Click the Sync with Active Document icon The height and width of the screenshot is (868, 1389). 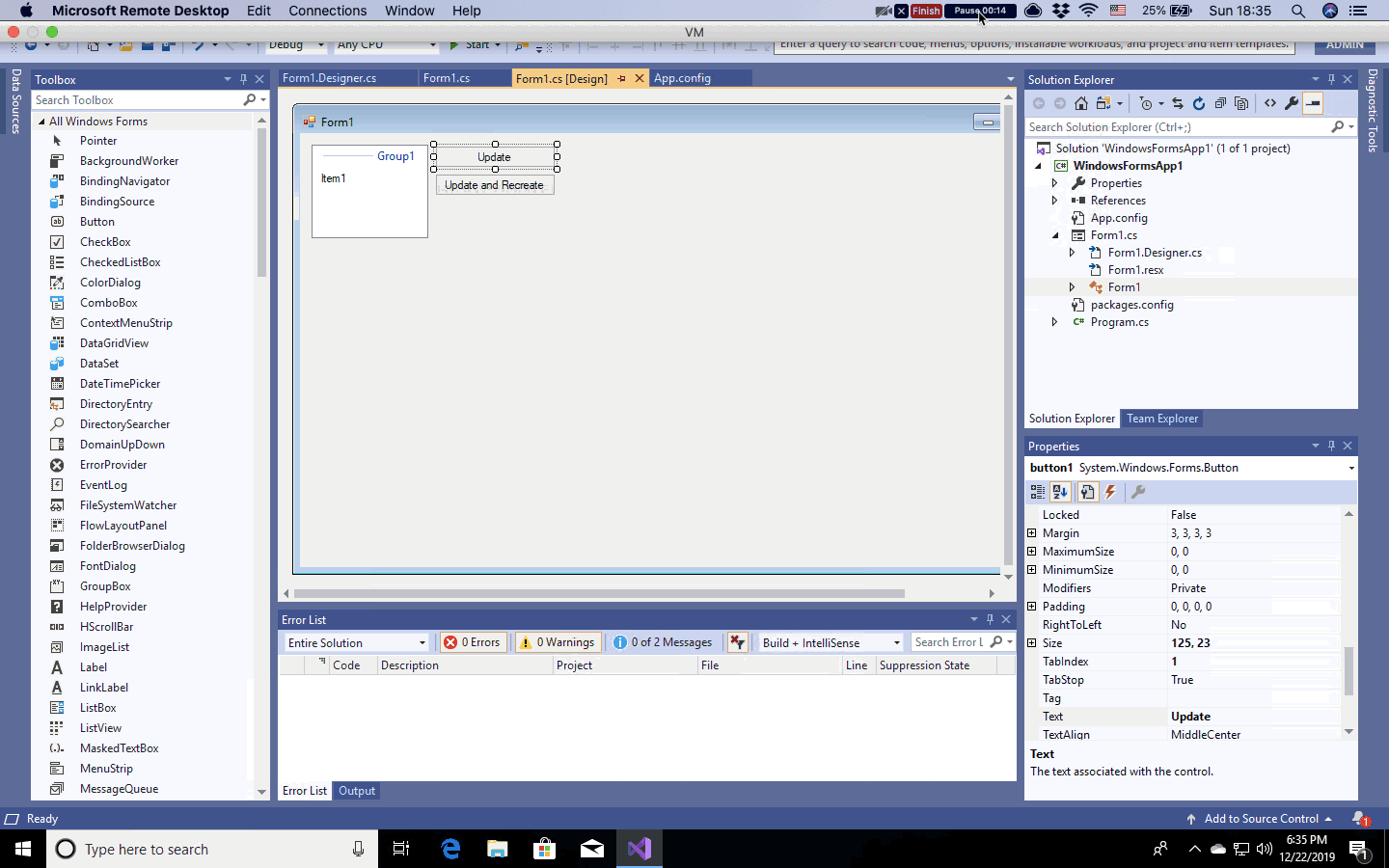pos(1177,103)
